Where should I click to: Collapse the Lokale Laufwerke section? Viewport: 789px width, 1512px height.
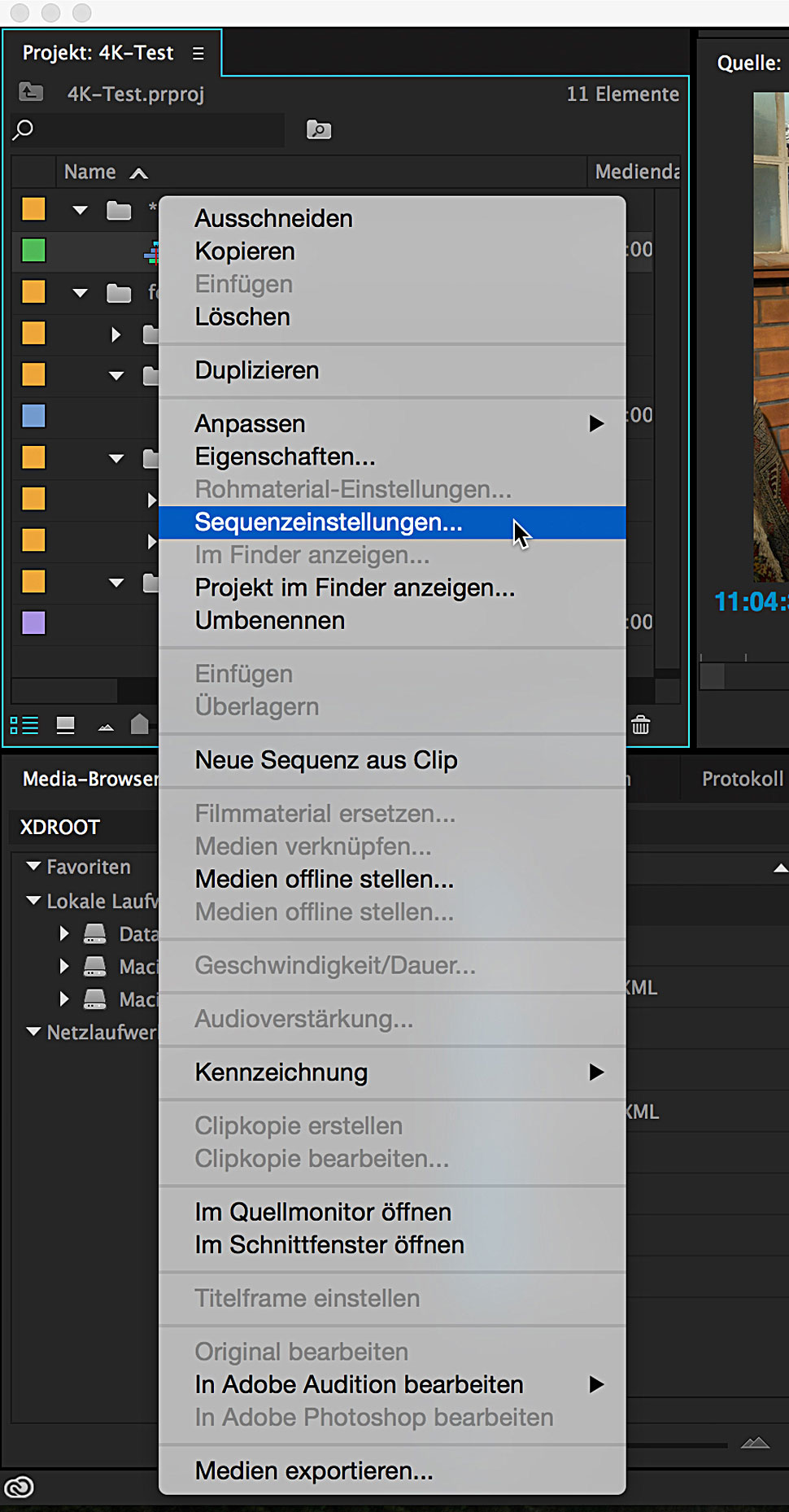pyautogui.click(x=33, y=901)
